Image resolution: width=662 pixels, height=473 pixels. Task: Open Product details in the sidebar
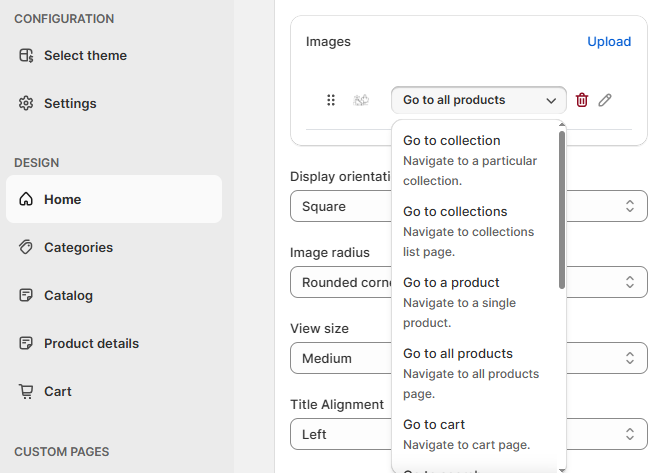click(x=114, y=343)
